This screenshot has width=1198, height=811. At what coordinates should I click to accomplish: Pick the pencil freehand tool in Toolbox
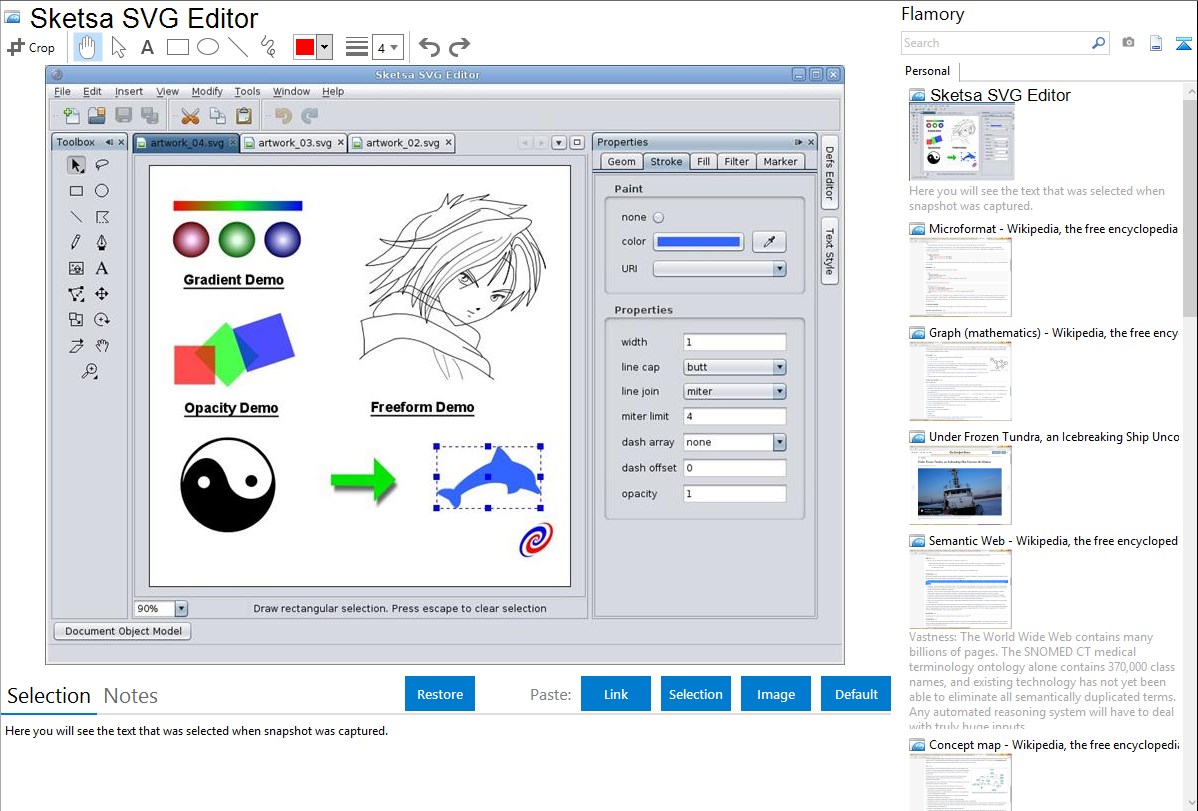[76, 242]
